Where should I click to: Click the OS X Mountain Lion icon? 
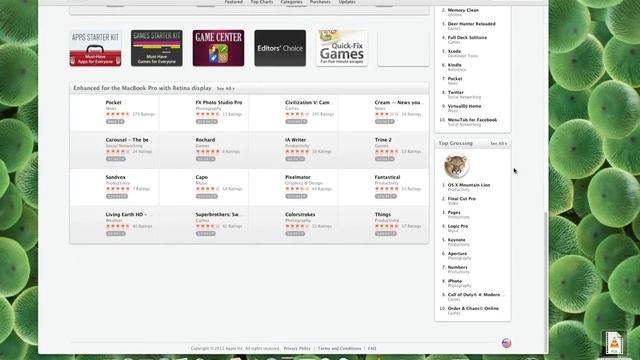pyautogui.click(x=456, y=166)
